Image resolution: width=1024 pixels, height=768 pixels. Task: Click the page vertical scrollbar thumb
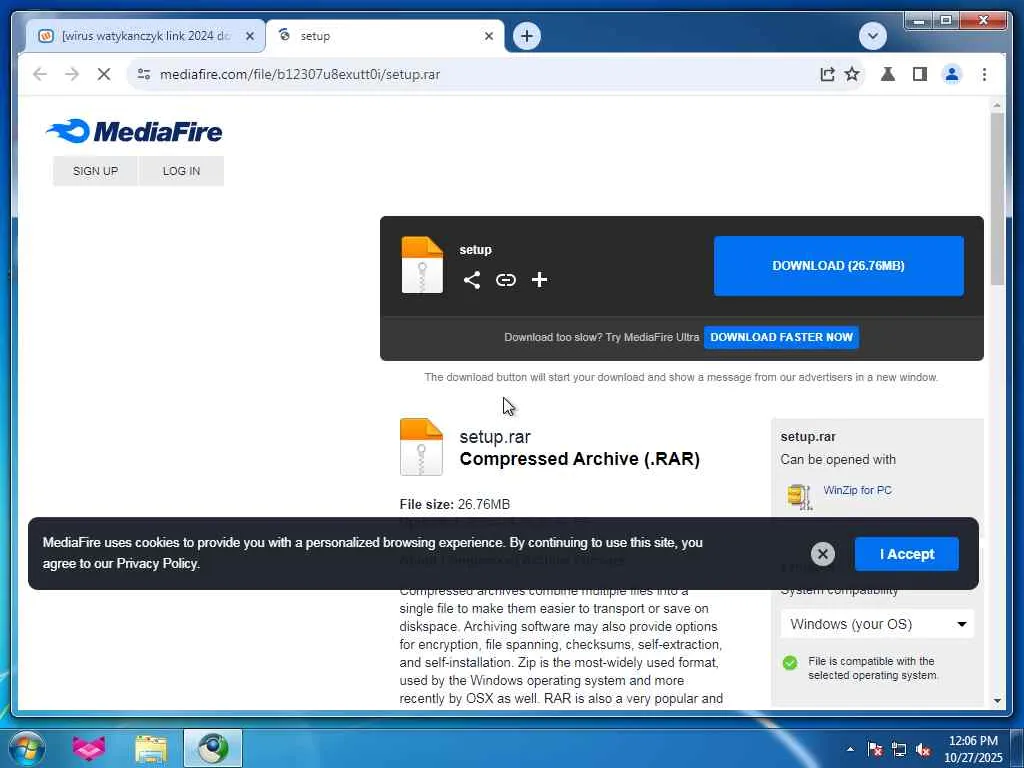(x=997, y=199)
